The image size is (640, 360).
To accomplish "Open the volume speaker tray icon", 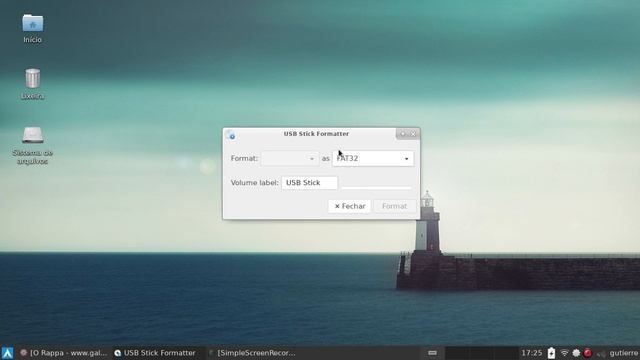I will (601, 354).
